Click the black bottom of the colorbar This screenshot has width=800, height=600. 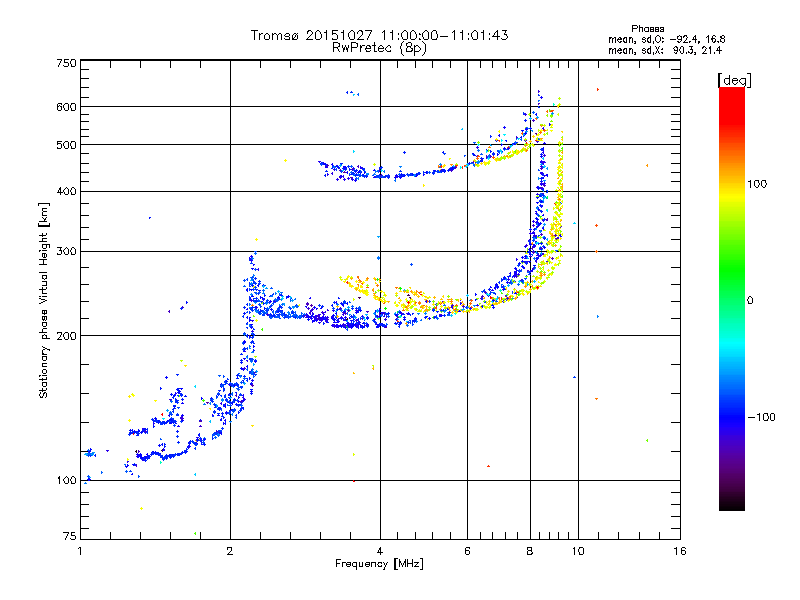pyautogui.click(x=732, y=503)
